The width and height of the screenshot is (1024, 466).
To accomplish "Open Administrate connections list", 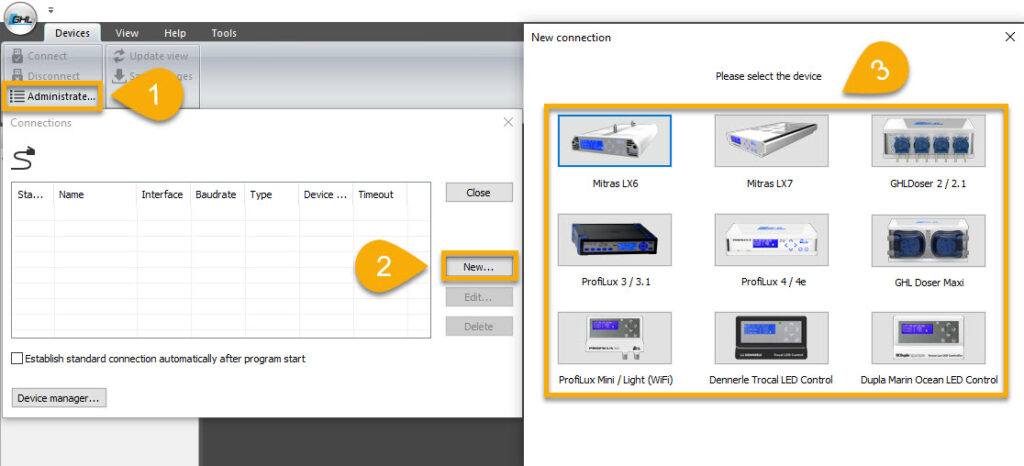I will (x=54, y=97).
